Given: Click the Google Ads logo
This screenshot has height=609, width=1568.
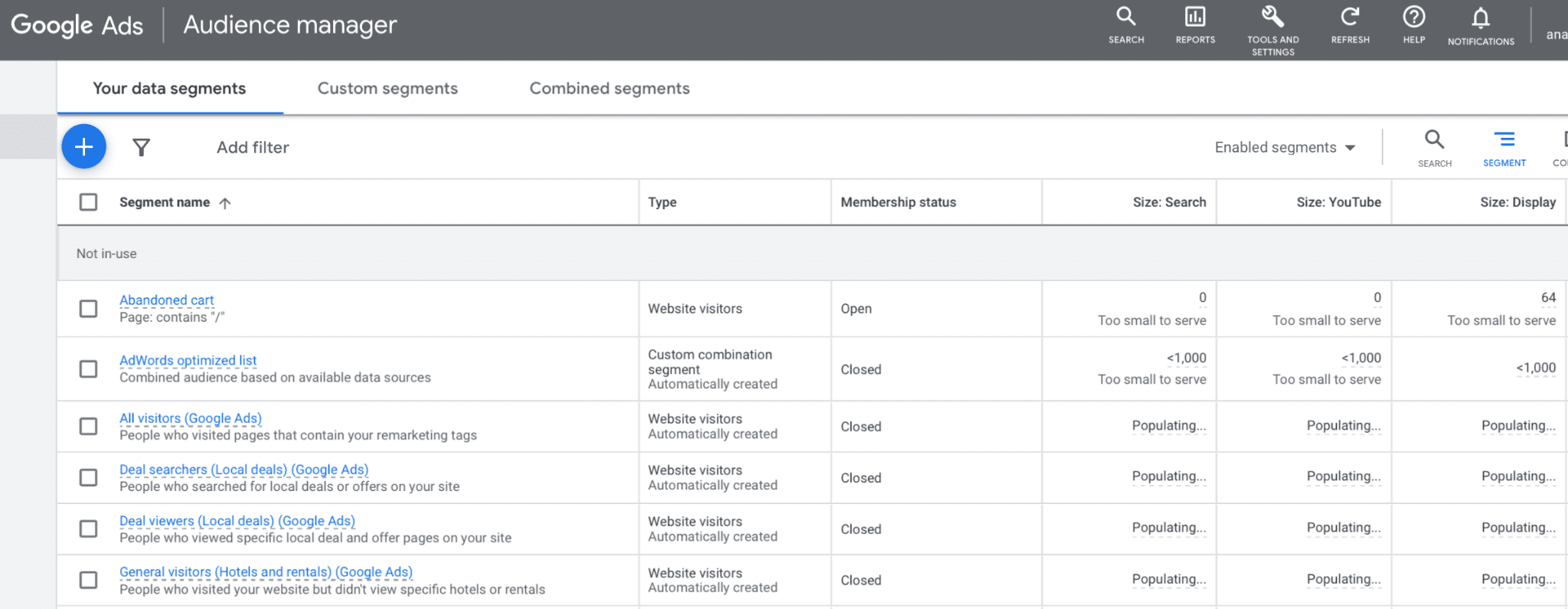Looking at the screenshot, I should click(77, 25).
